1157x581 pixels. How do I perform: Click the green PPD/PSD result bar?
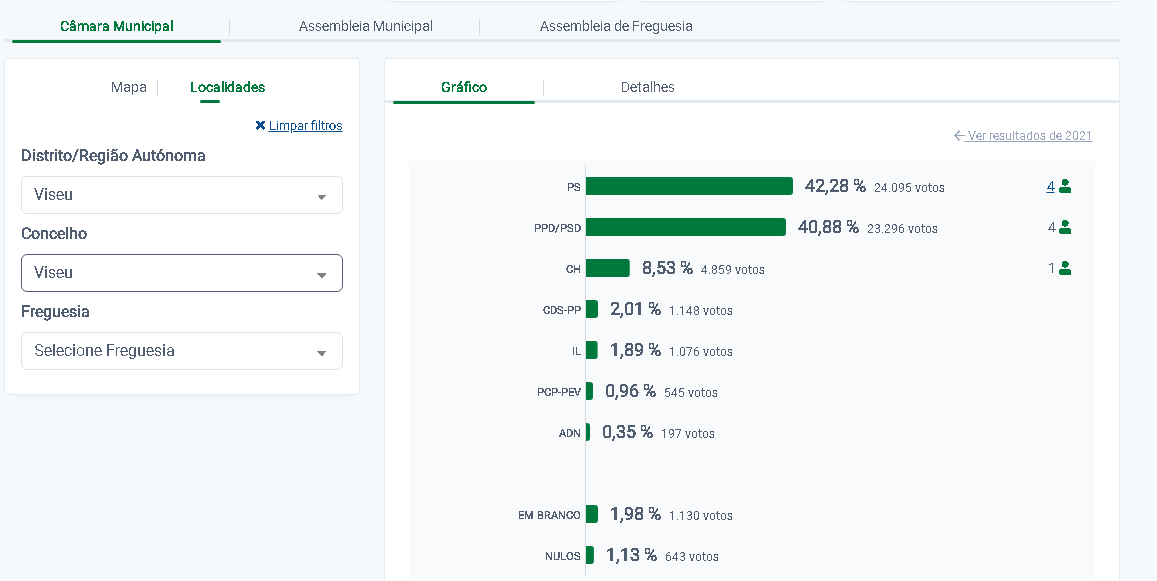point(686,227)
